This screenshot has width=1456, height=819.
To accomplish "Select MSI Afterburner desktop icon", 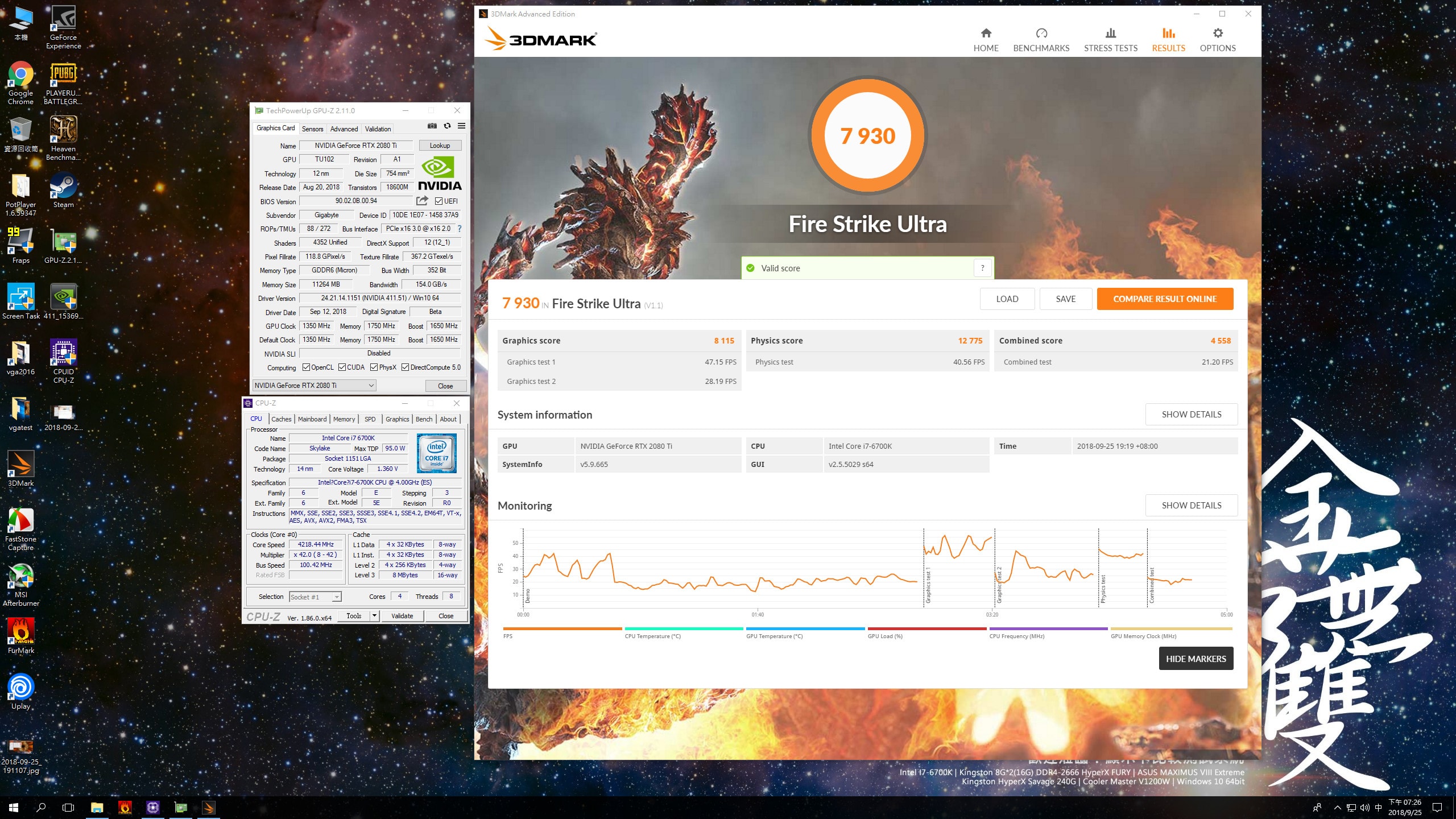I will [x=20, y=585].
